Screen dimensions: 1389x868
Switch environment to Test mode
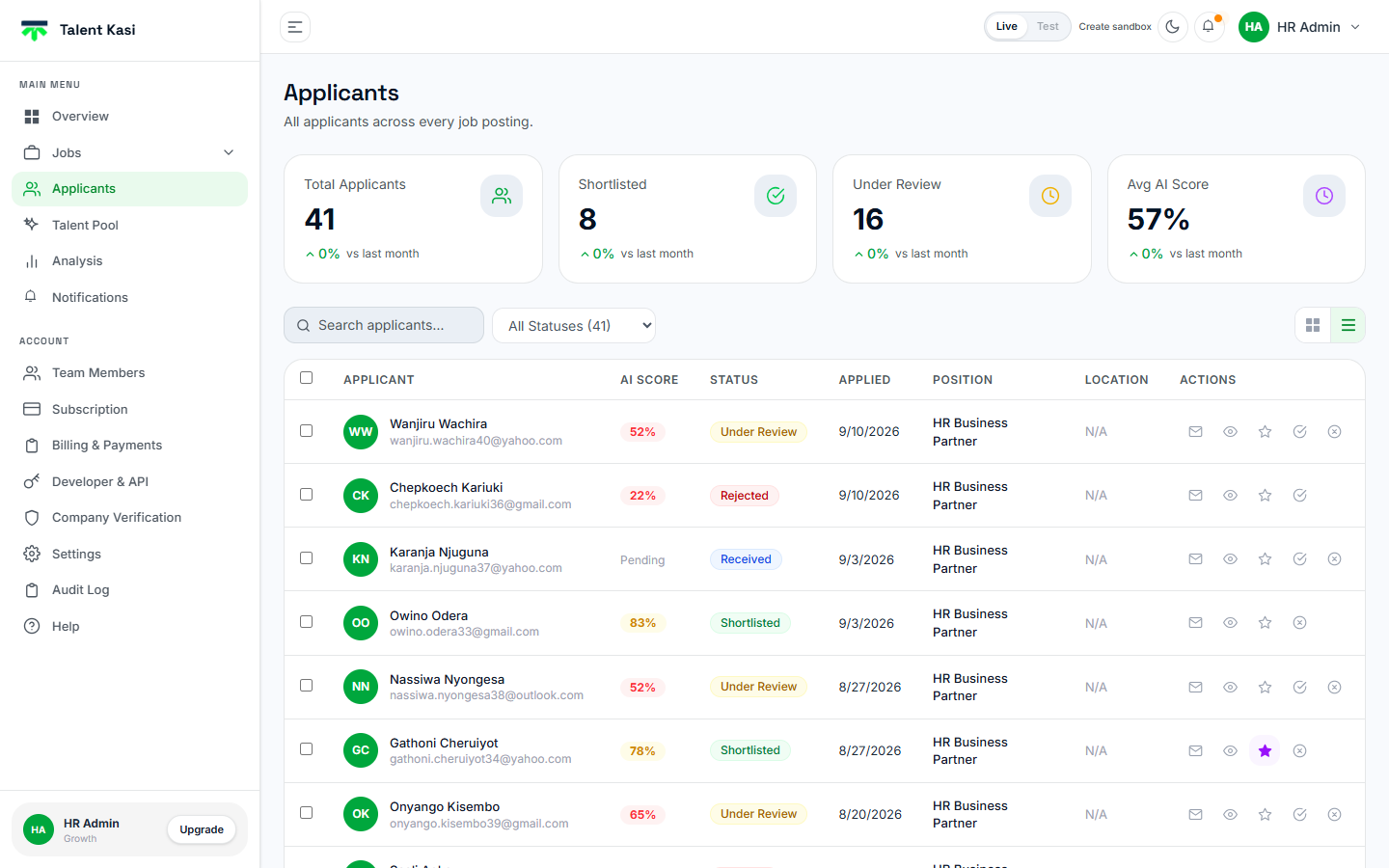pos(1048,27)
